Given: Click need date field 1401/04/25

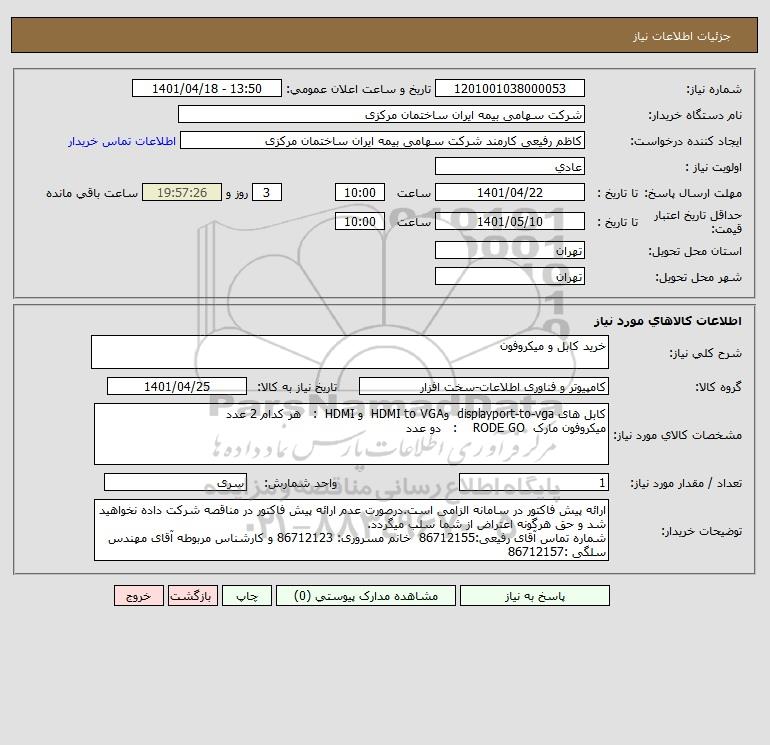Looking at the screenshot, I should coord(177,386).
